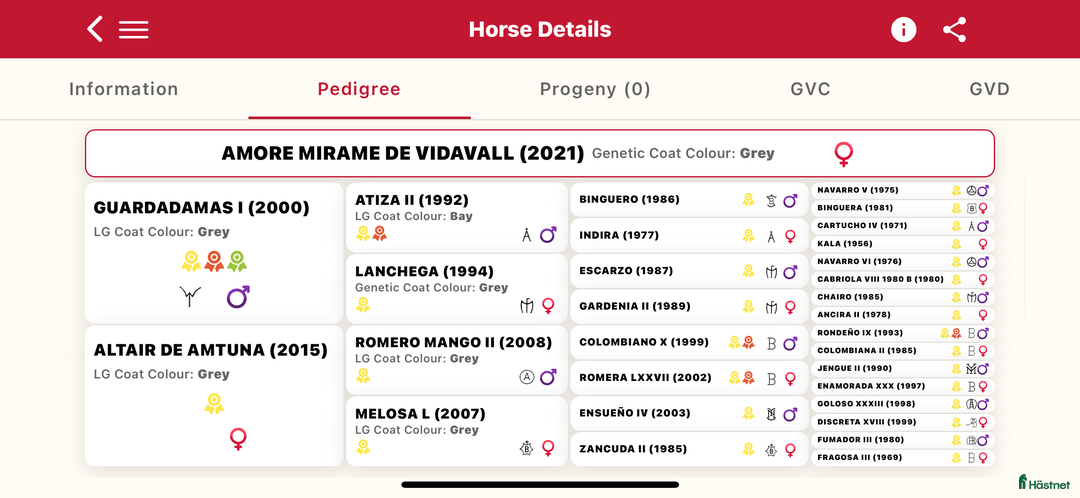Click the female symbol beside Amore Mirame
The height and width of the screenshot is (498, 1080).
[844, 154]
